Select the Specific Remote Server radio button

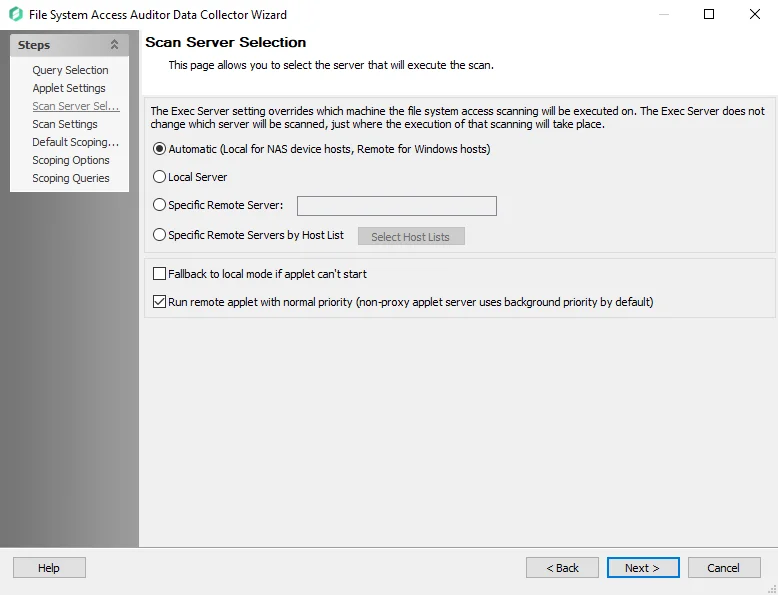(159, 204)
